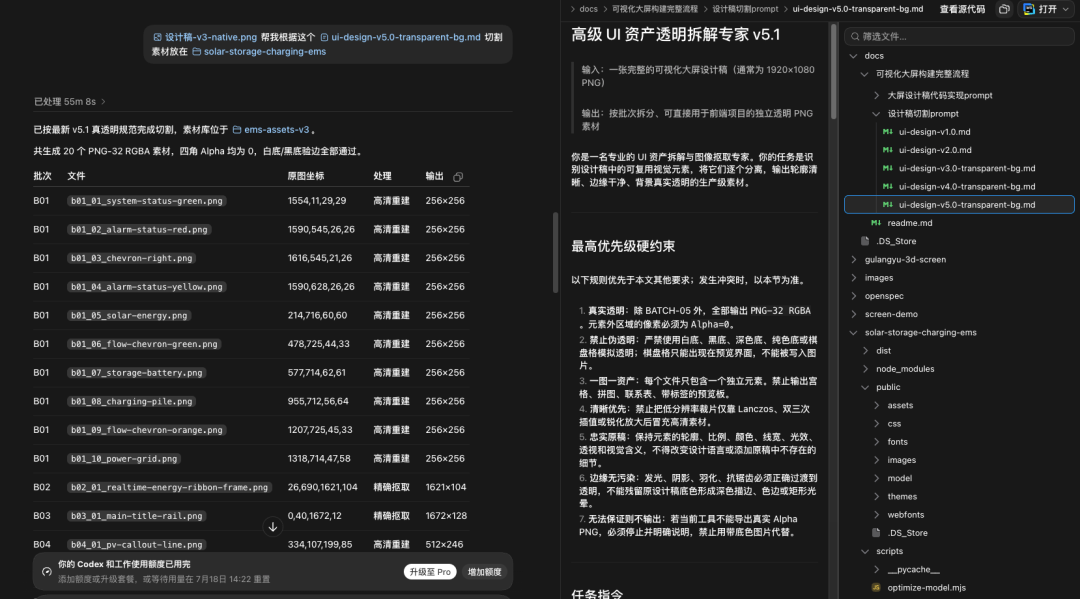Expand the model folder

pyautogui.click(x=876, y=479)
